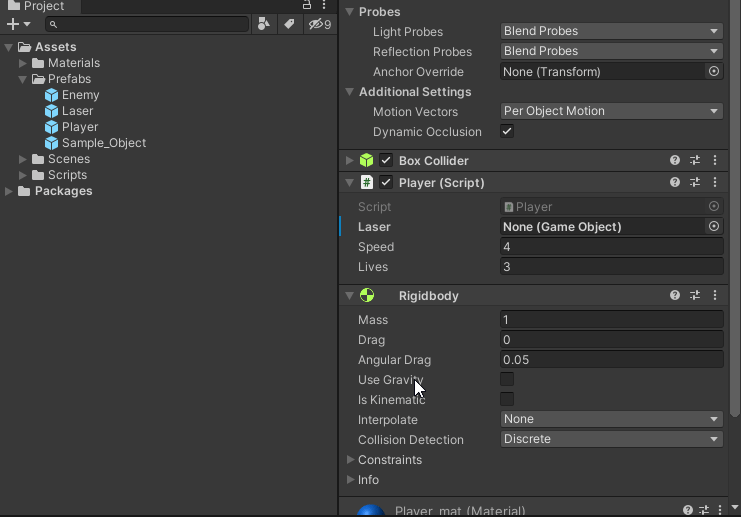The height and width of the screenshot is (517, 741).
Task: Open Project panel three-dot options menu
Action: (x=324, y=5)
